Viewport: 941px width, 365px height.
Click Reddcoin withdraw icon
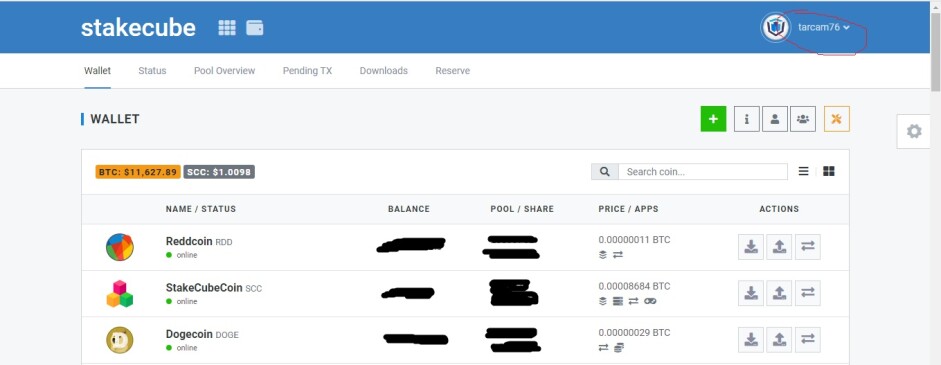click(x=779, y=247)
